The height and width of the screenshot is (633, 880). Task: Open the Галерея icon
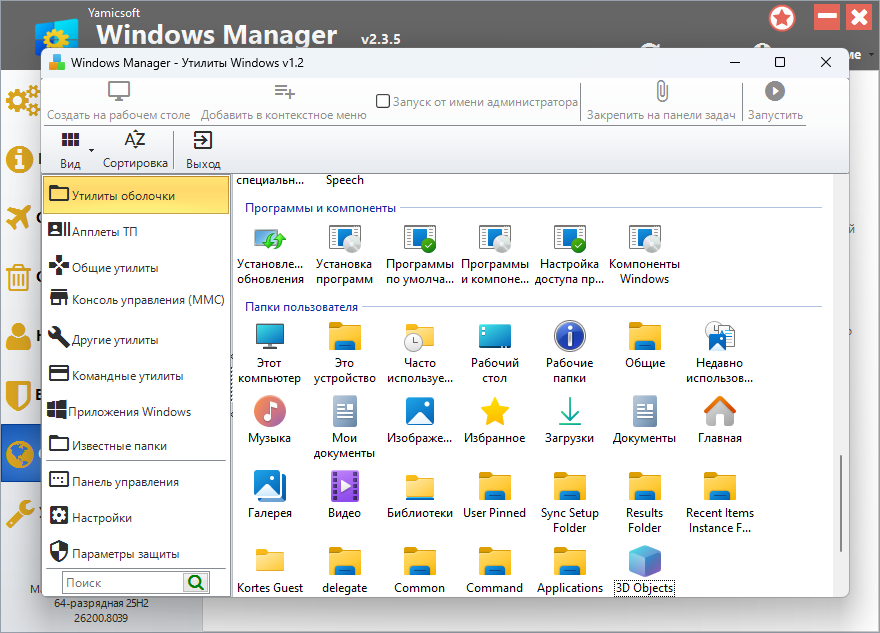(269, 486)
